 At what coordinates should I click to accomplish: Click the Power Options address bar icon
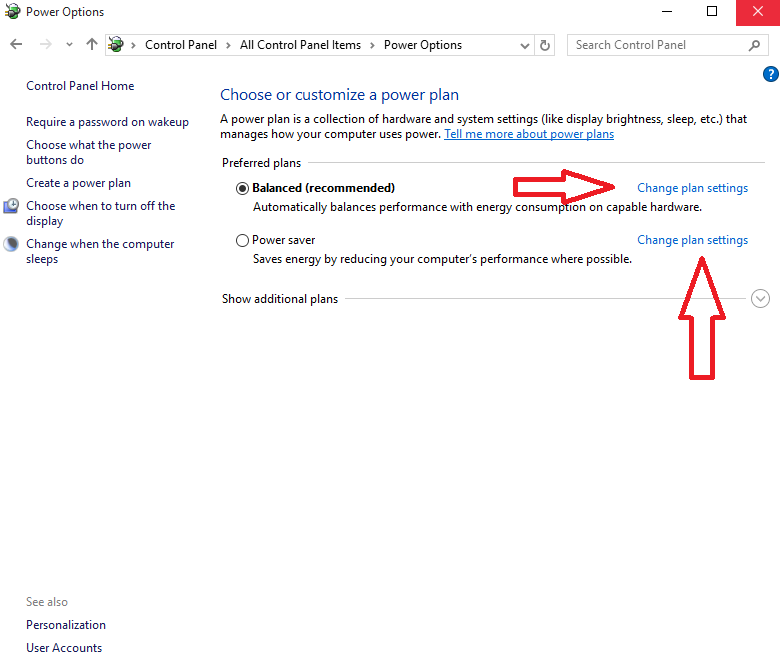117,45
